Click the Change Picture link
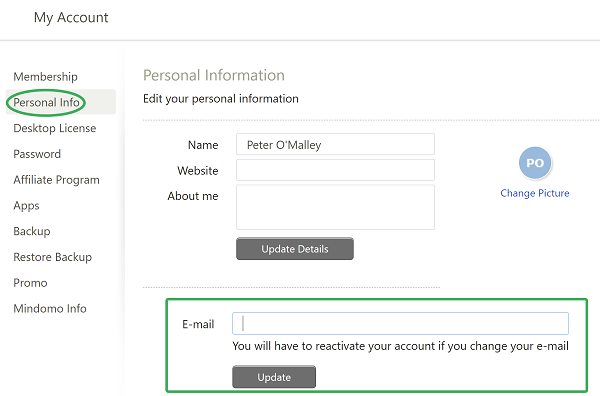 click(x=535, y=193)
